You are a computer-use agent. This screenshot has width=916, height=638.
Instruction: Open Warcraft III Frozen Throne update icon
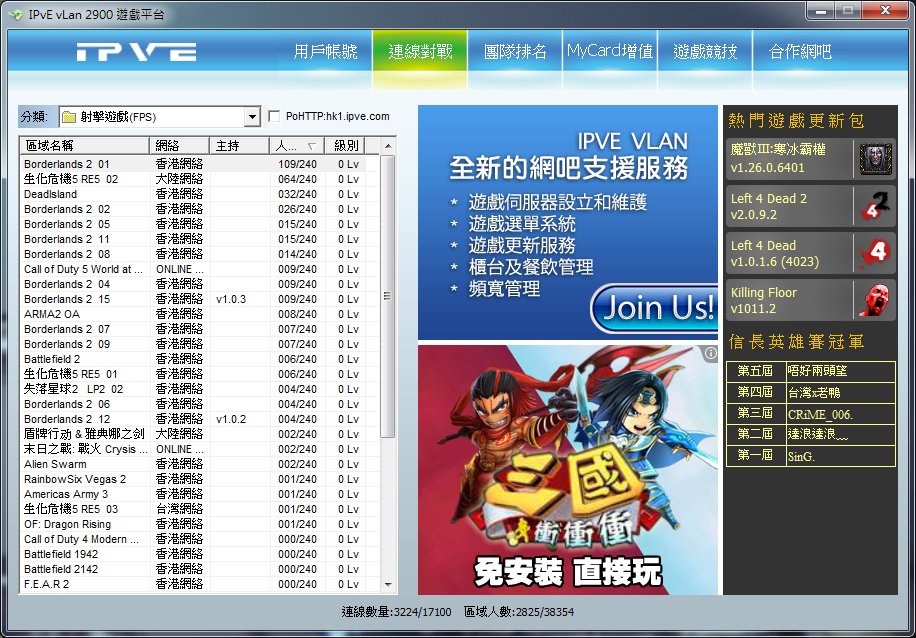click(x=876, y=160)
